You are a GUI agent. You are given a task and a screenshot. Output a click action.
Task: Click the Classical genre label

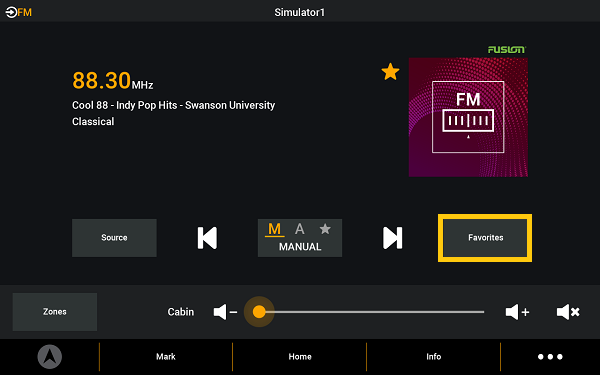tap(93, 122)
